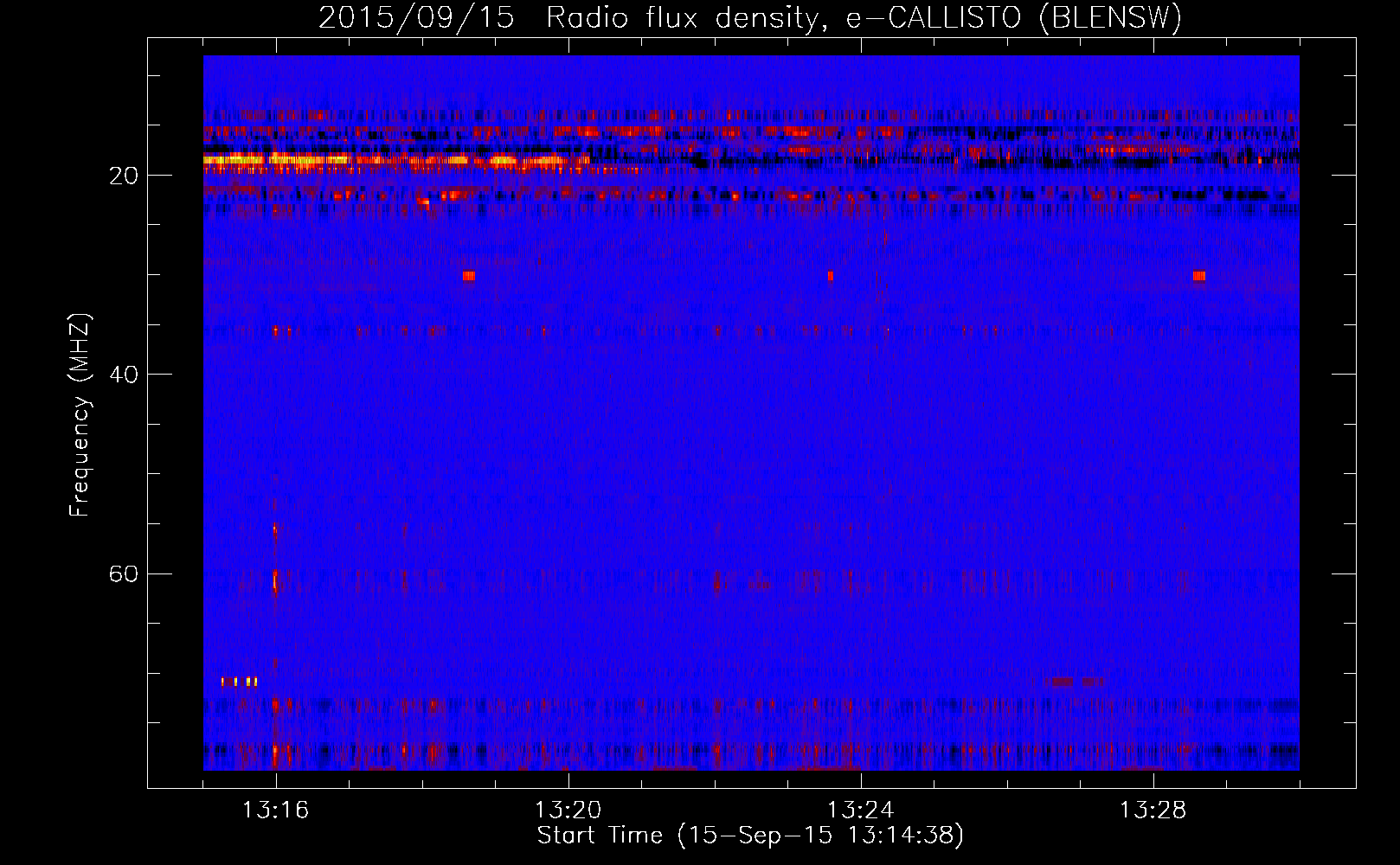Click the 13:24 time tick label
The width and height of the screenshot is (1400, 865).
(861, 811)
